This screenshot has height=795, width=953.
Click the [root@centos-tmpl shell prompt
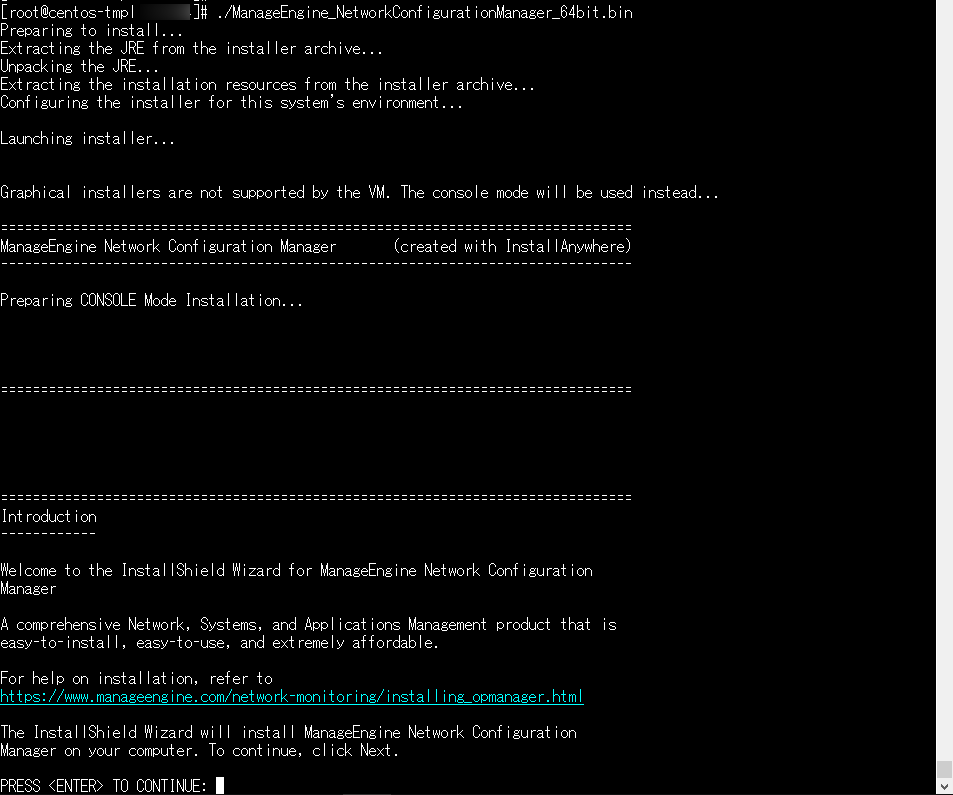coord(104,13)
